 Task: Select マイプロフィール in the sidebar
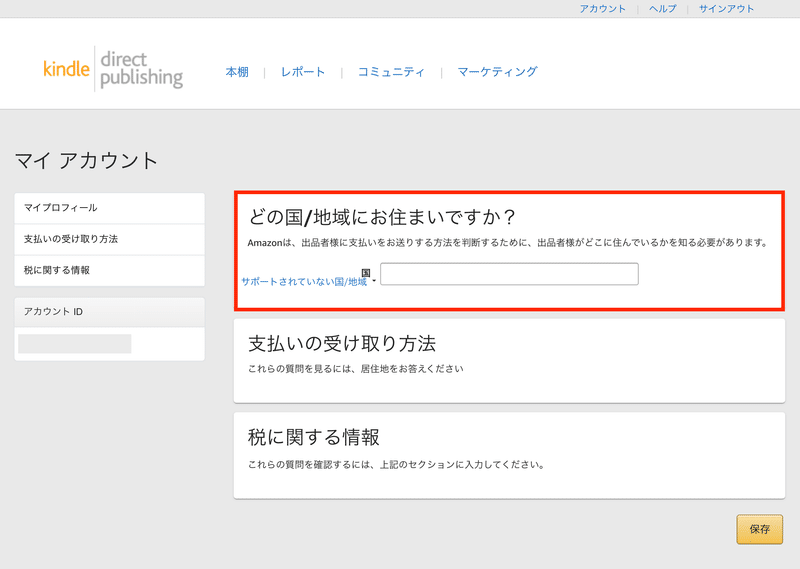[110, 208]
